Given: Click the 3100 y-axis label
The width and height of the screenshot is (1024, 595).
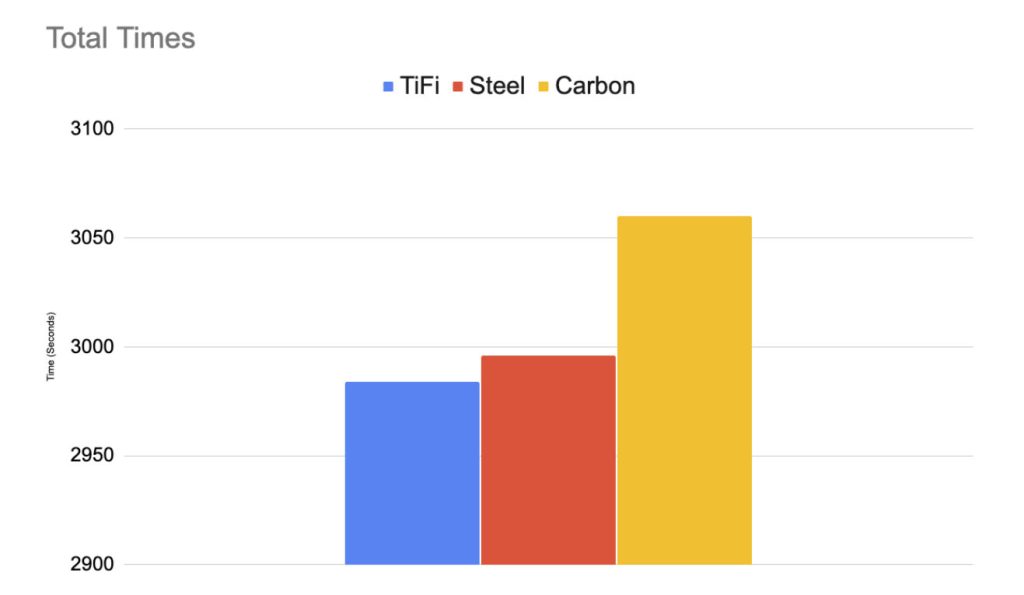Looking at the screenshot, I should point(93,129).
